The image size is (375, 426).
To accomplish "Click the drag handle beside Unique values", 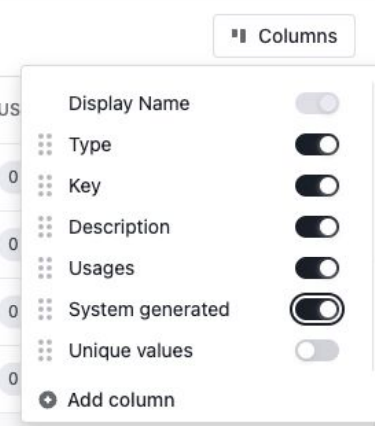I will (45, 350).
